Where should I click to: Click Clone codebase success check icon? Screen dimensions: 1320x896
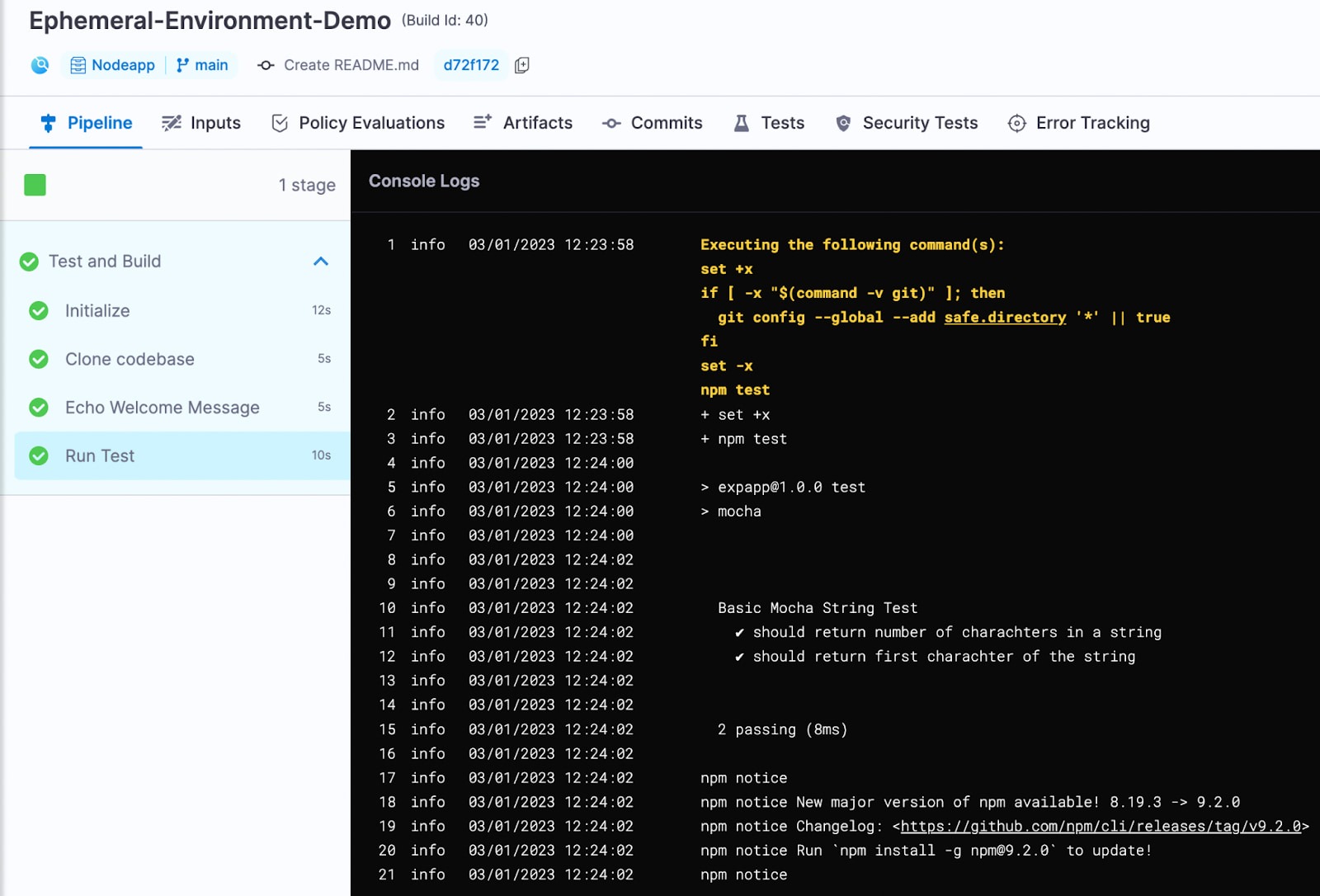coord(39,359)
